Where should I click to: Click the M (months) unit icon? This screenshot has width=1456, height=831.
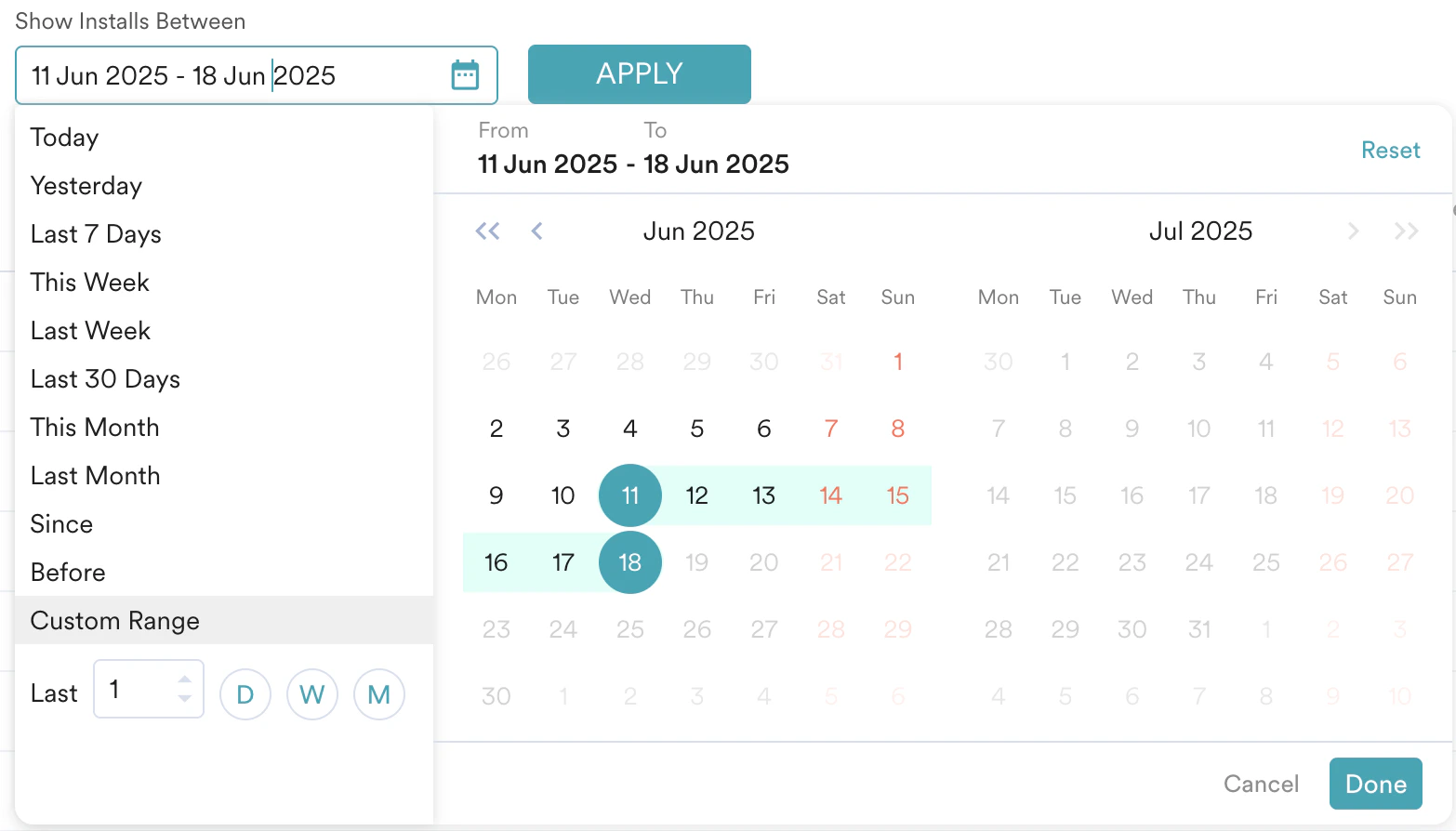click(x=378, y=693)
